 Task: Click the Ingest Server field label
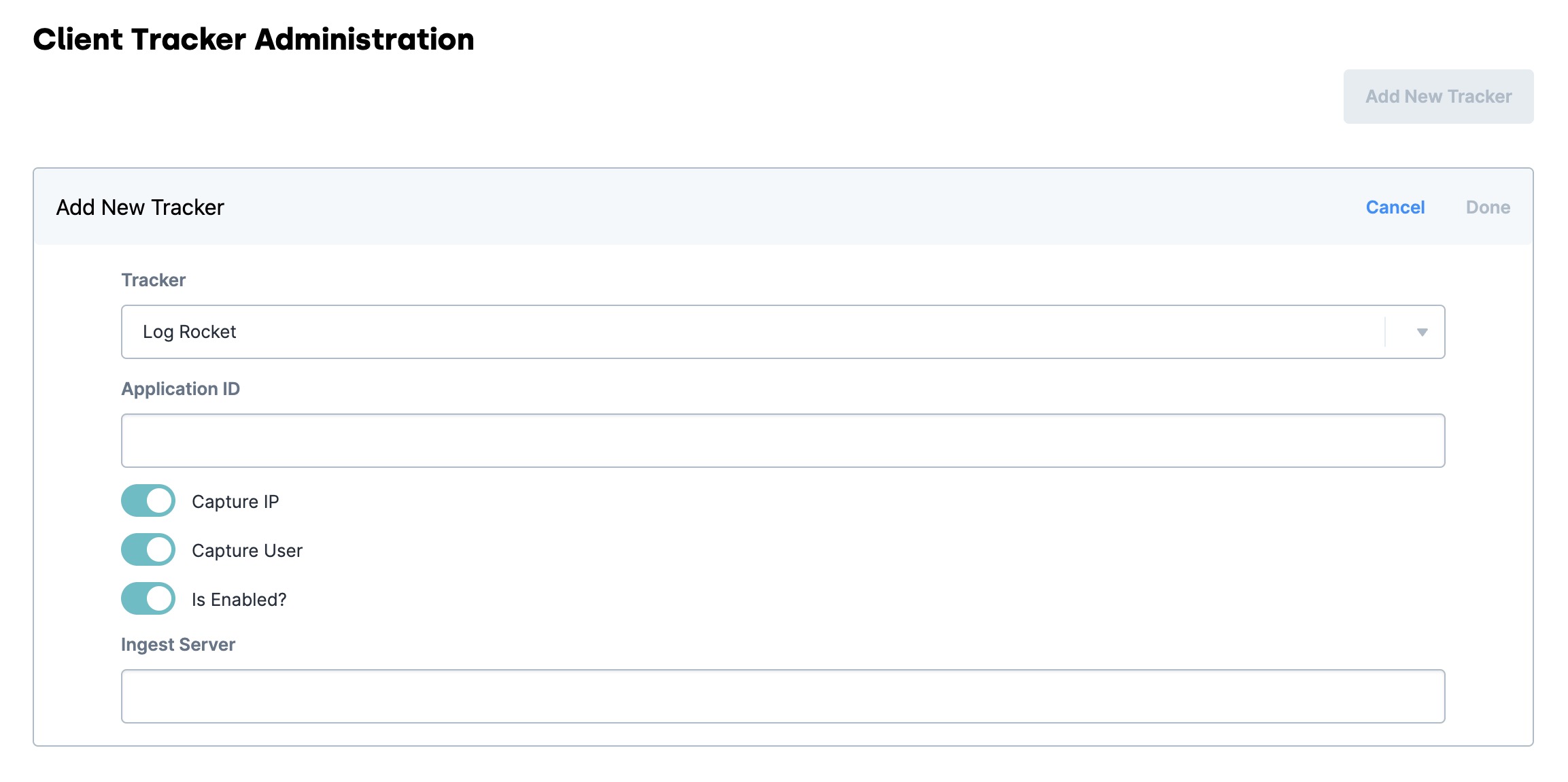(x=178, y=645)
